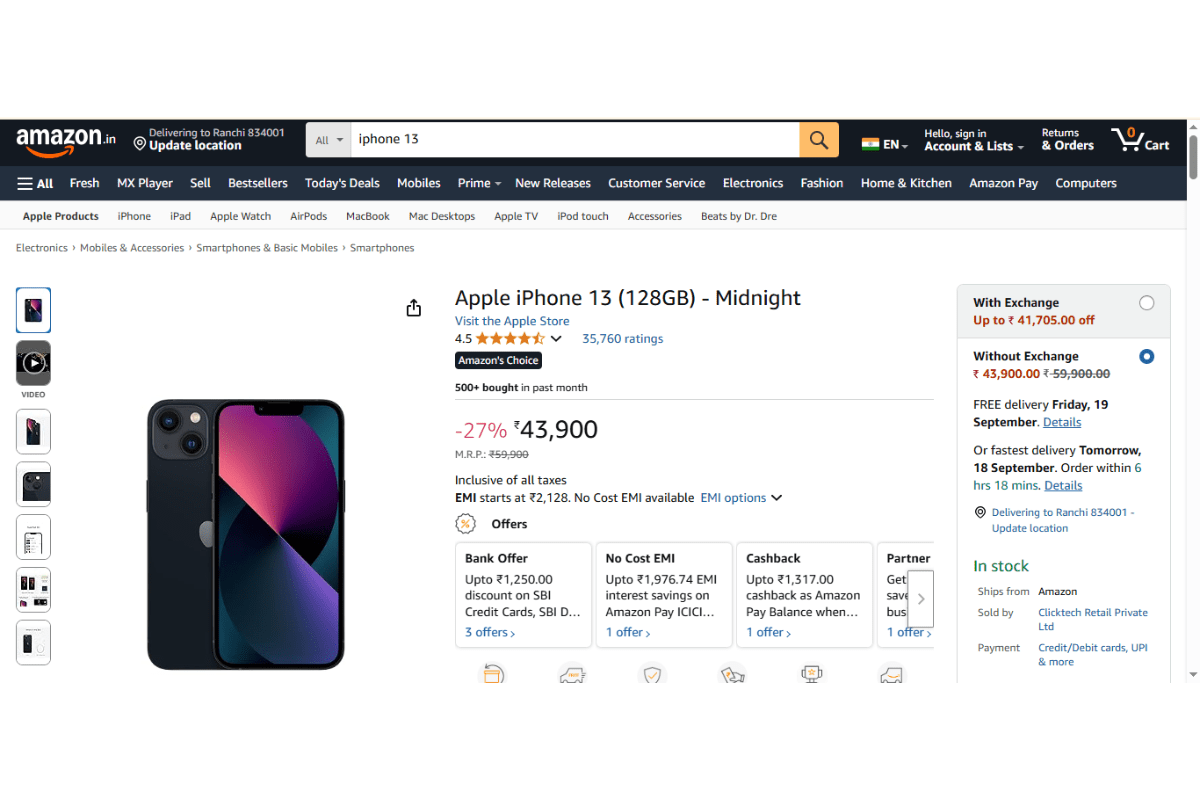
Task: Click the free delivery truck icon
Action: [572, 675]
